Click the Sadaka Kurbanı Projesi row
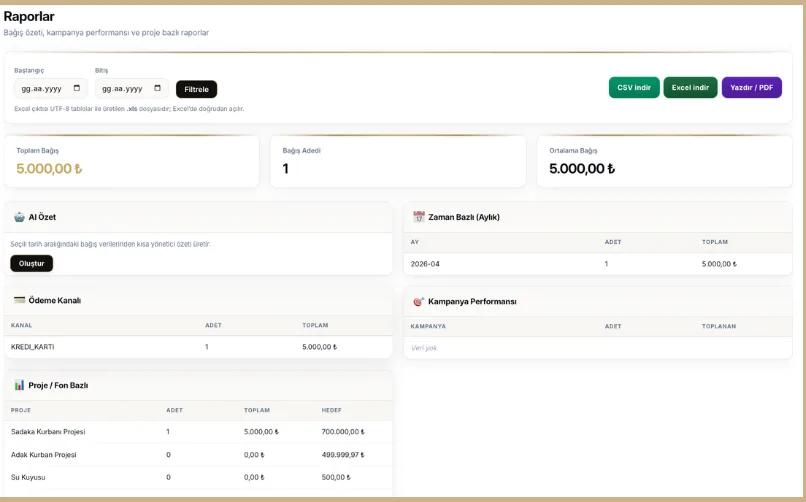806x502 pixels. click(198, 432)
